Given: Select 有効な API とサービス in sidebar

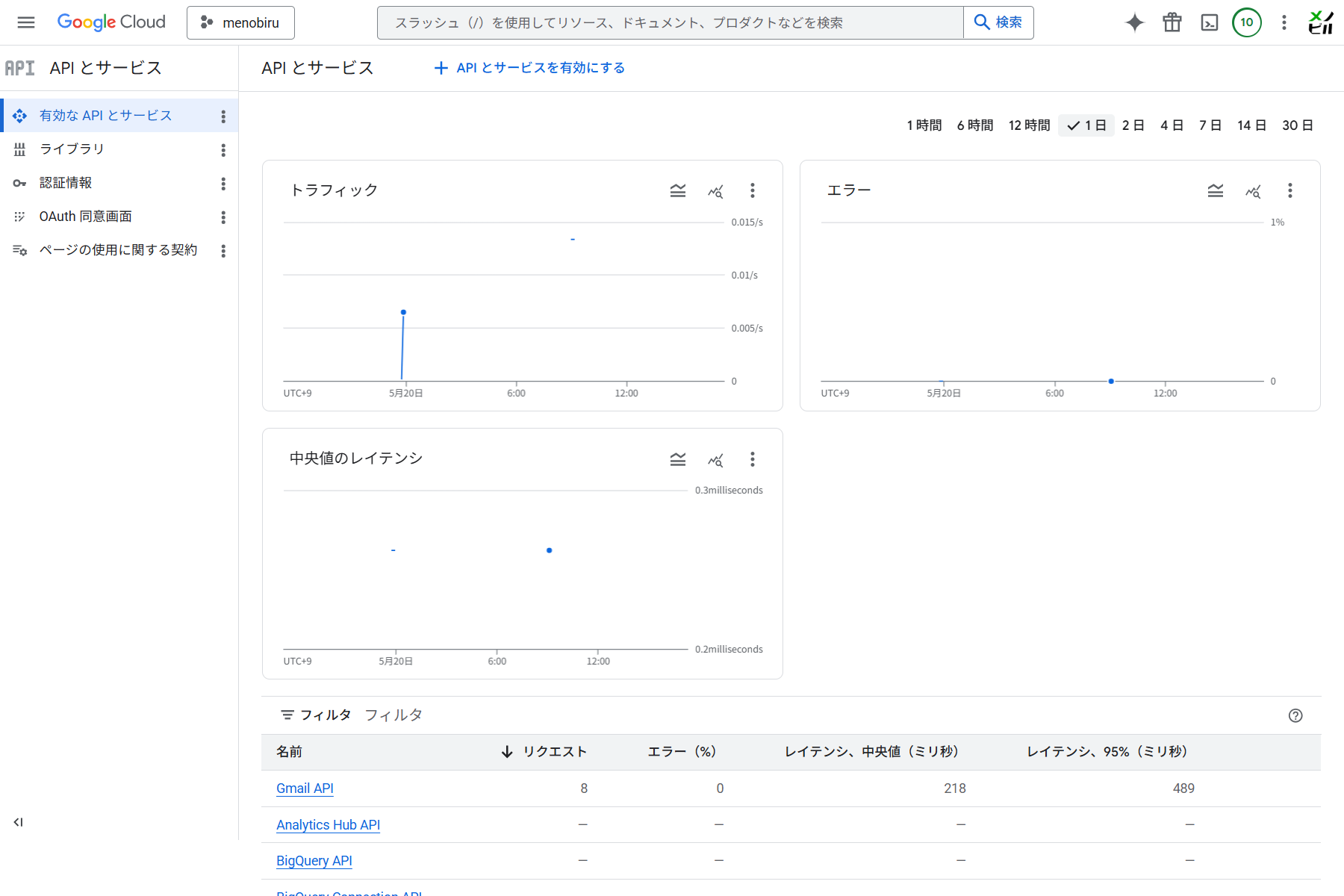Looking at the screenshot, I should click(x=105, y=116).
